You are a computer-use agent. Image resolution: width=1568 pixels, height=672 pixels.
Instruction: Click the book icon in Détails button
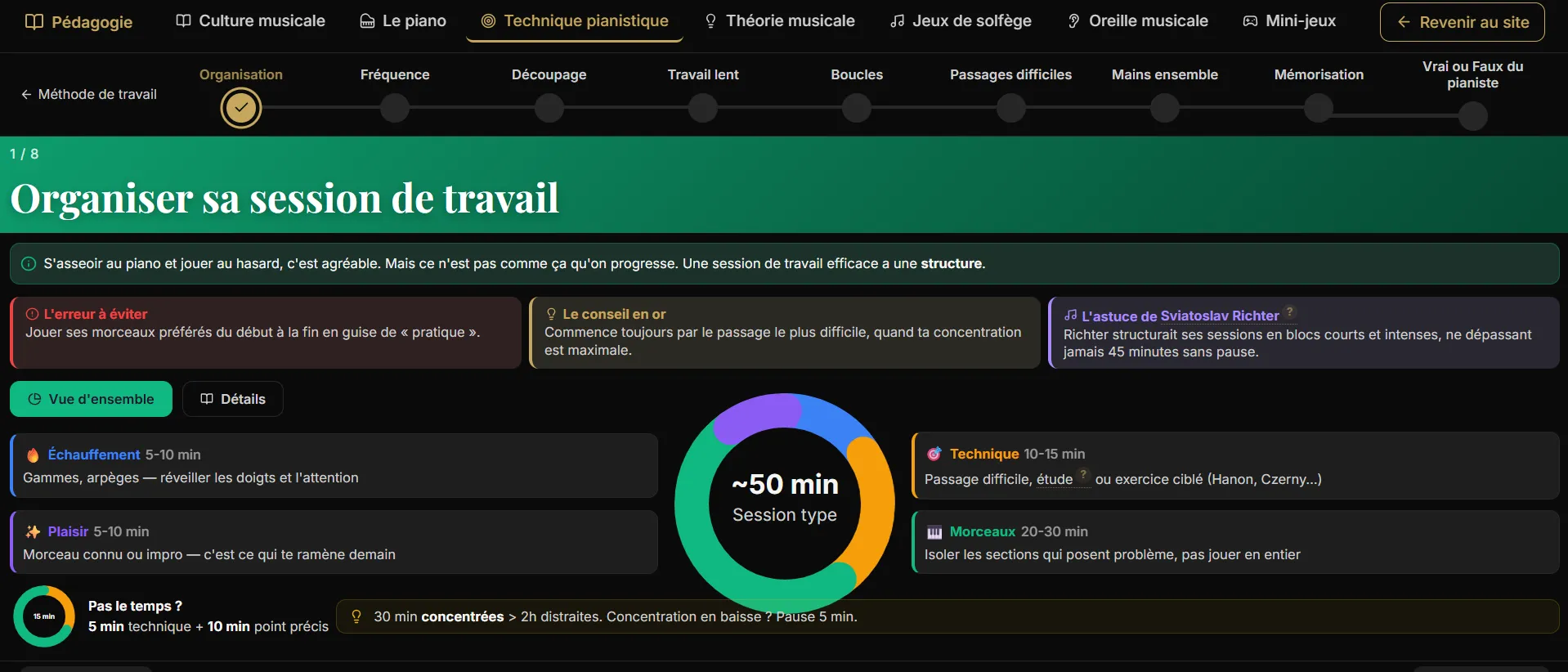click(207, 399)
